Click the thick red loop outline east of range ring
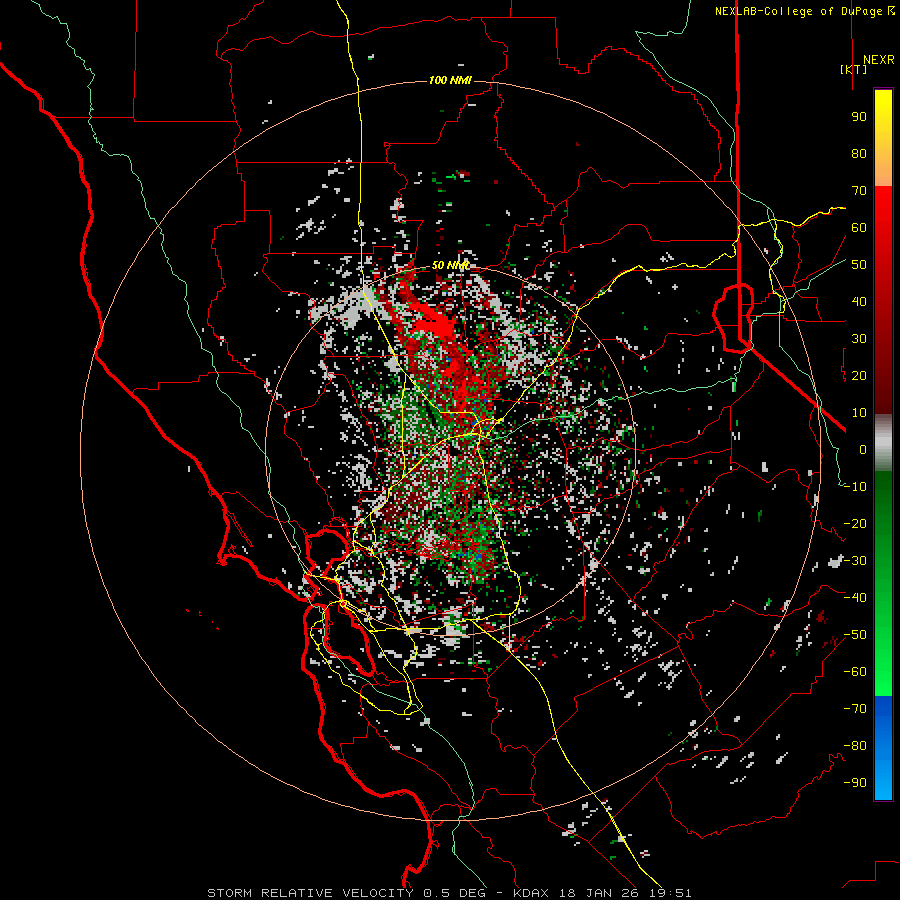 tap(733, 317)
